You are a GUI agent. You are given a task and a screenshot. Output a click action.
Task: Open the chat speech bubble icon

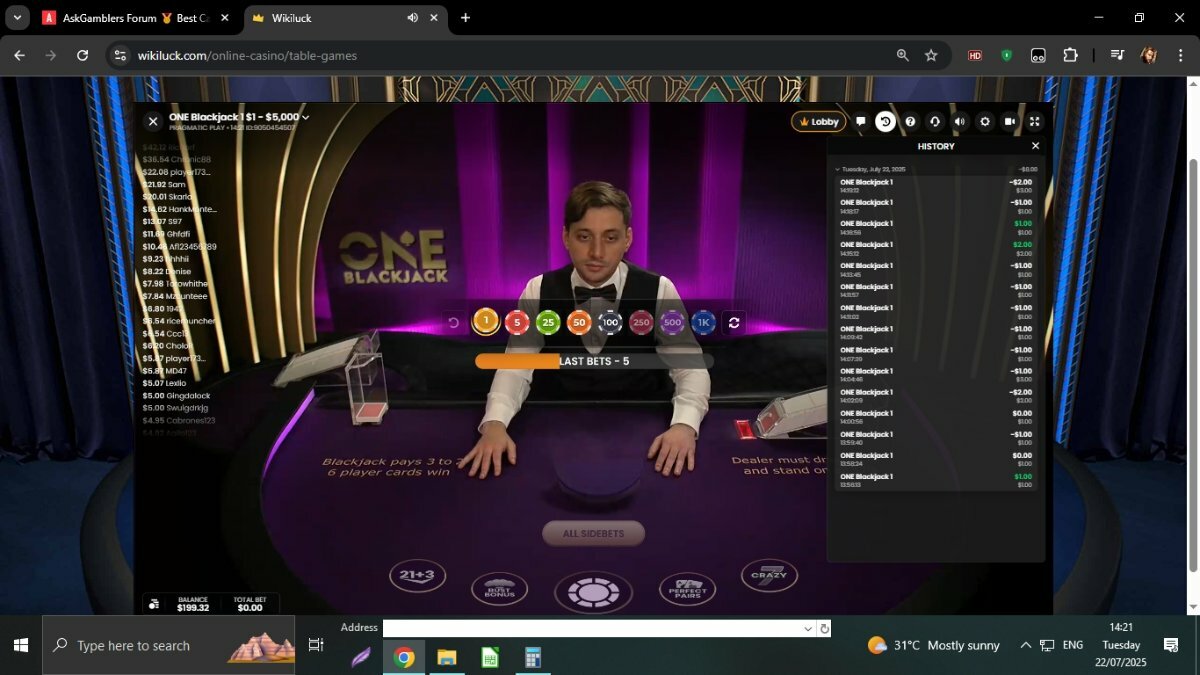pyautogui.click(x=860, y=121)
